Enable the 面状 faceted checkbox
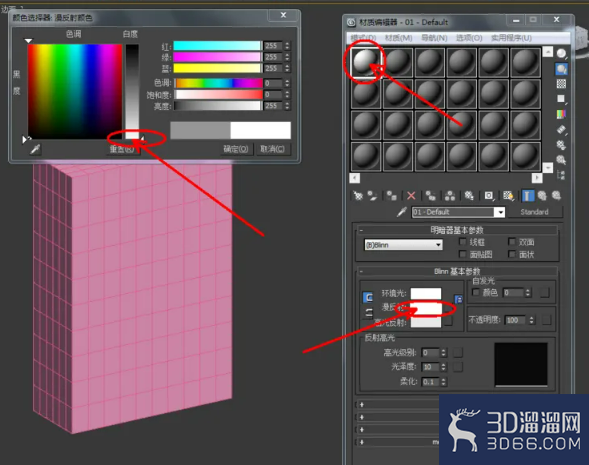Viewport: 589px width, 465px height. pos(512,254)
